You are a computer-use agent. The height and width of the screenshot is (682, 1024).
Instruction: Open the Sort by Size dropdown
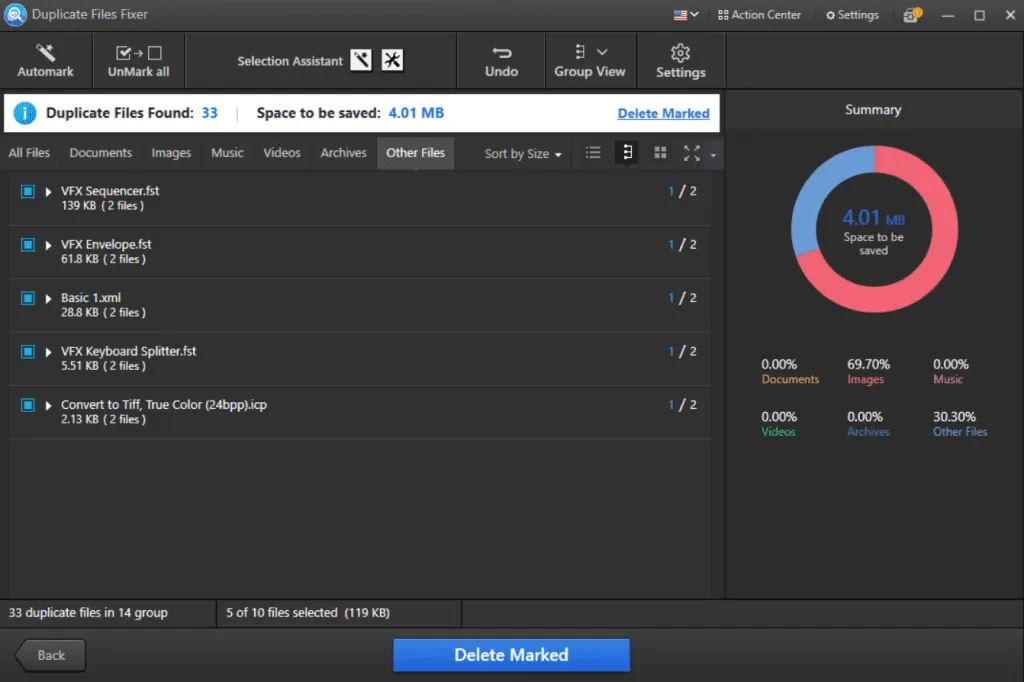523,154
